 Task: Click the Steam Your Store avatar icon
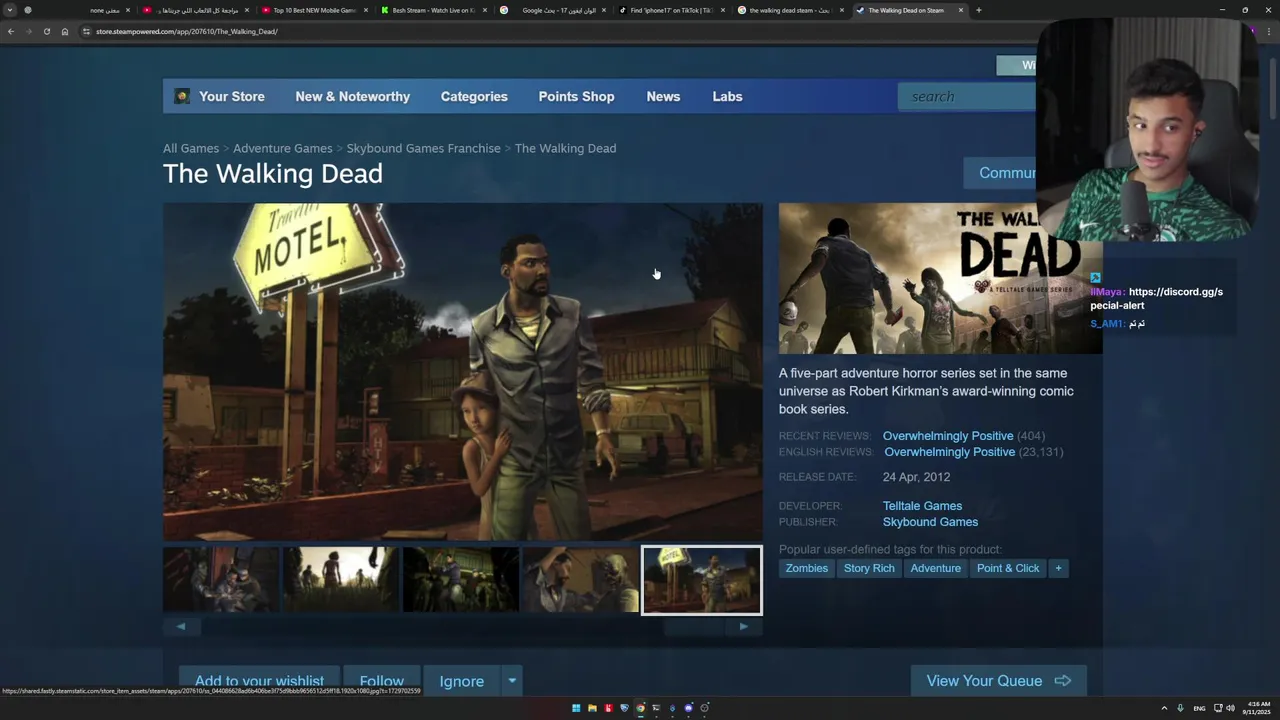(182, 96)
